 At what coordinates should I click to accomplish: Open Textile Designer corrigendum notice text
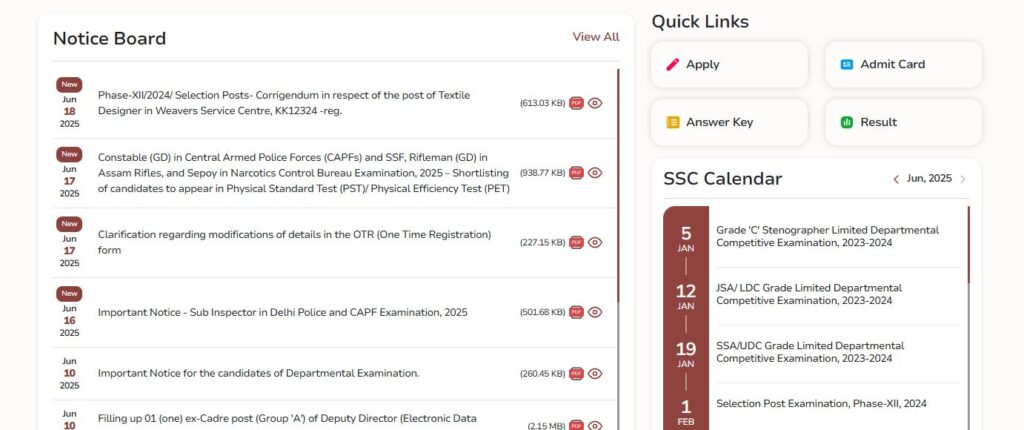284,103
